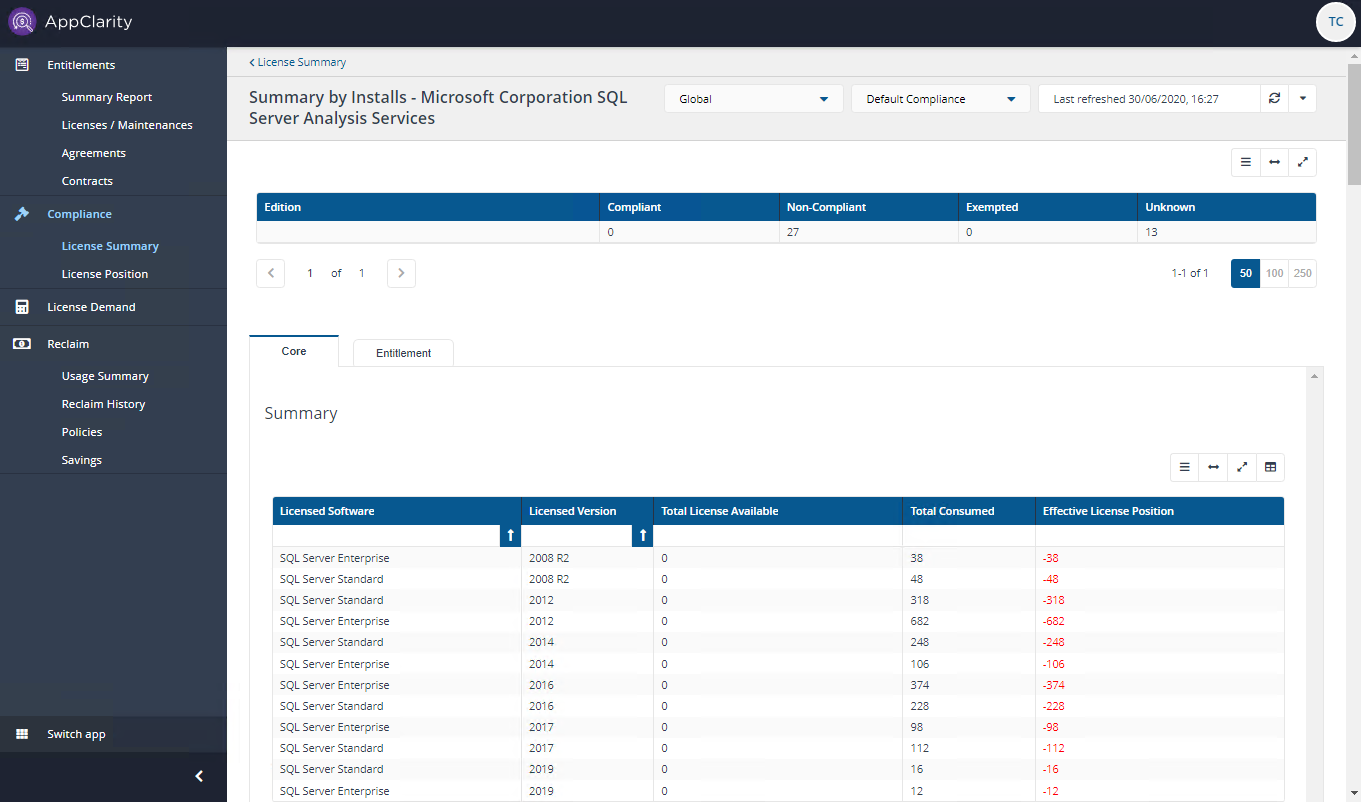Open Reclaim History in the sidebar
This screenshot has height=802, width=1361.
click(x=104, y=404)
